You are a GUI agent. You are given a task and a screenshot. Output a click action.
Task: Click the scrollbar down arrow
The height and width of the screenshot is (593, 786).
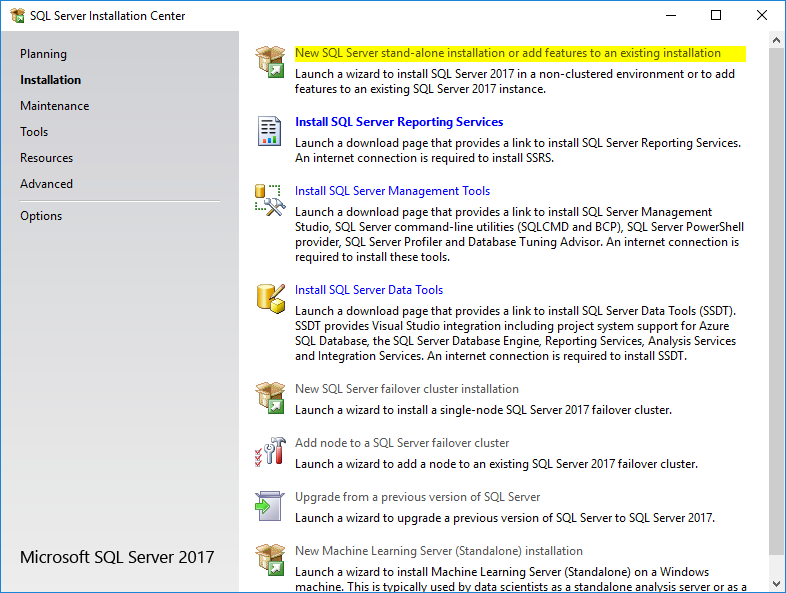(776, 583)
